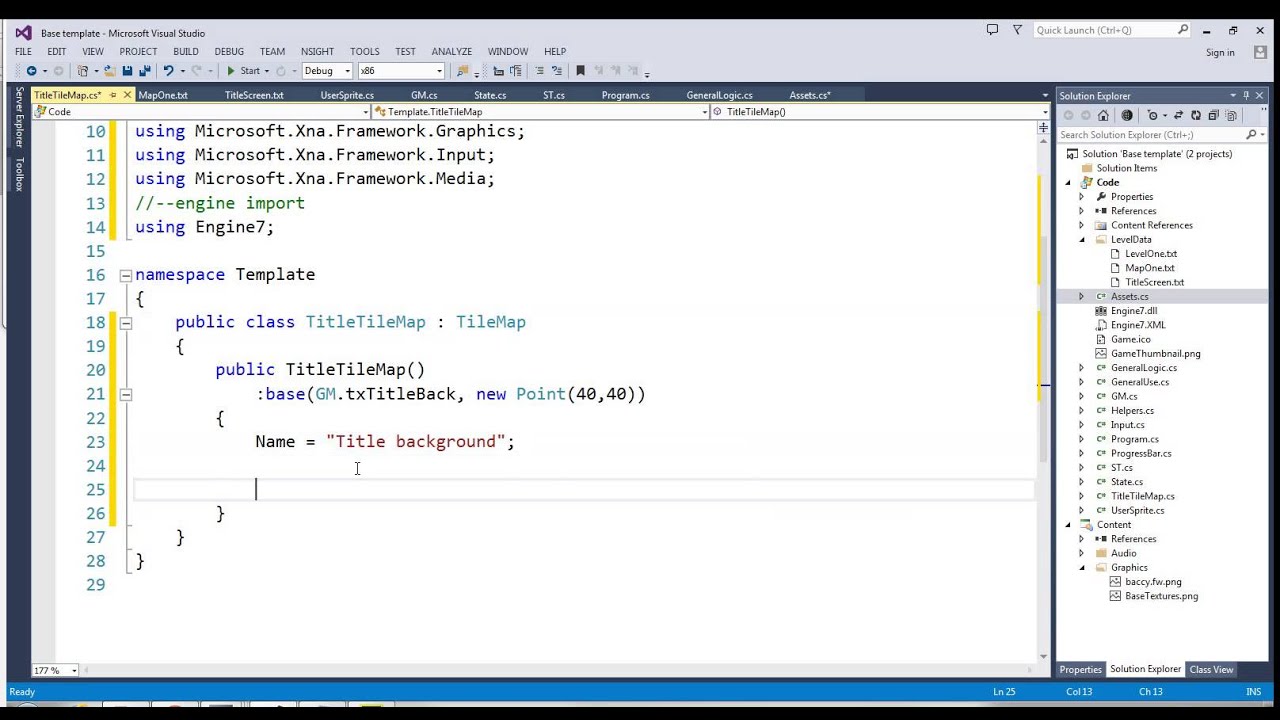1280x720 pixels.
Task: Collapse the constructor region at line 21
Action: [125, 395]
